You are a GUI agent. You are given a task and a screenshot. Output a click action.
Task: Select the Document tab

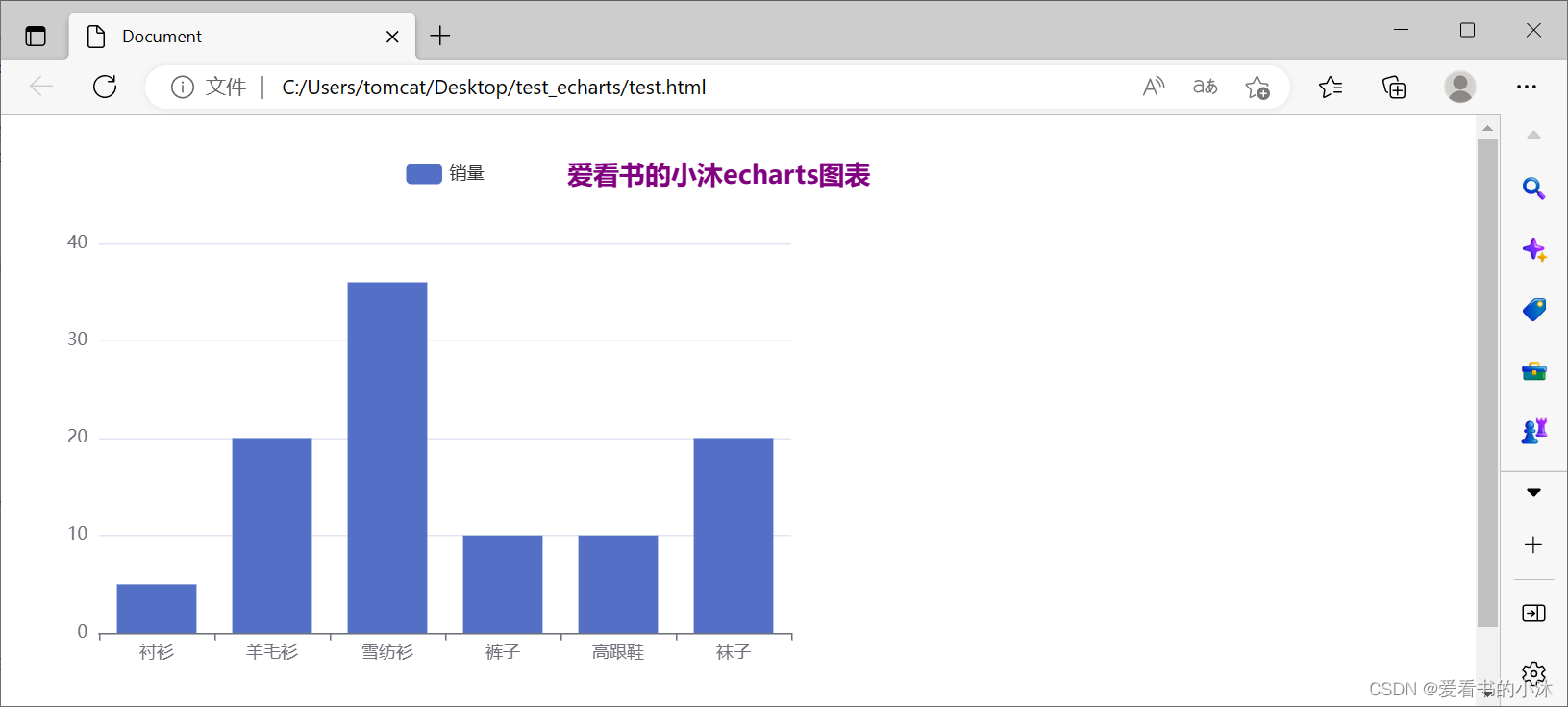click(x=241, y=37)
